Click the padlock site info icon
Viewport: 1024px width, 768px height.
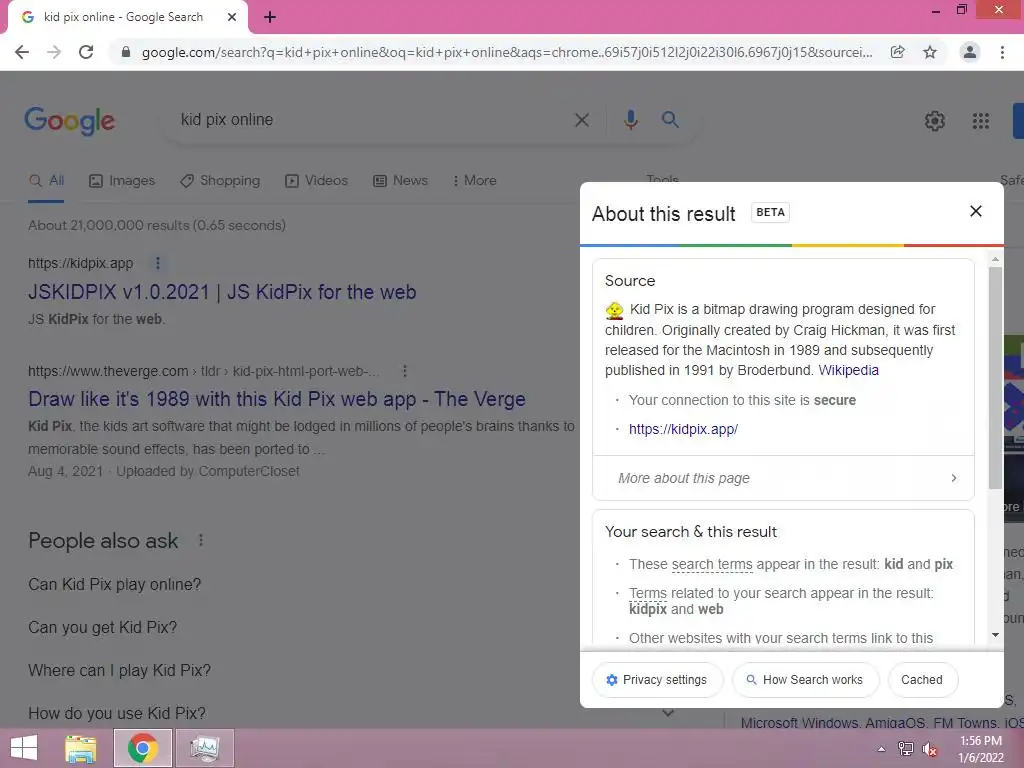click(126, 52)
